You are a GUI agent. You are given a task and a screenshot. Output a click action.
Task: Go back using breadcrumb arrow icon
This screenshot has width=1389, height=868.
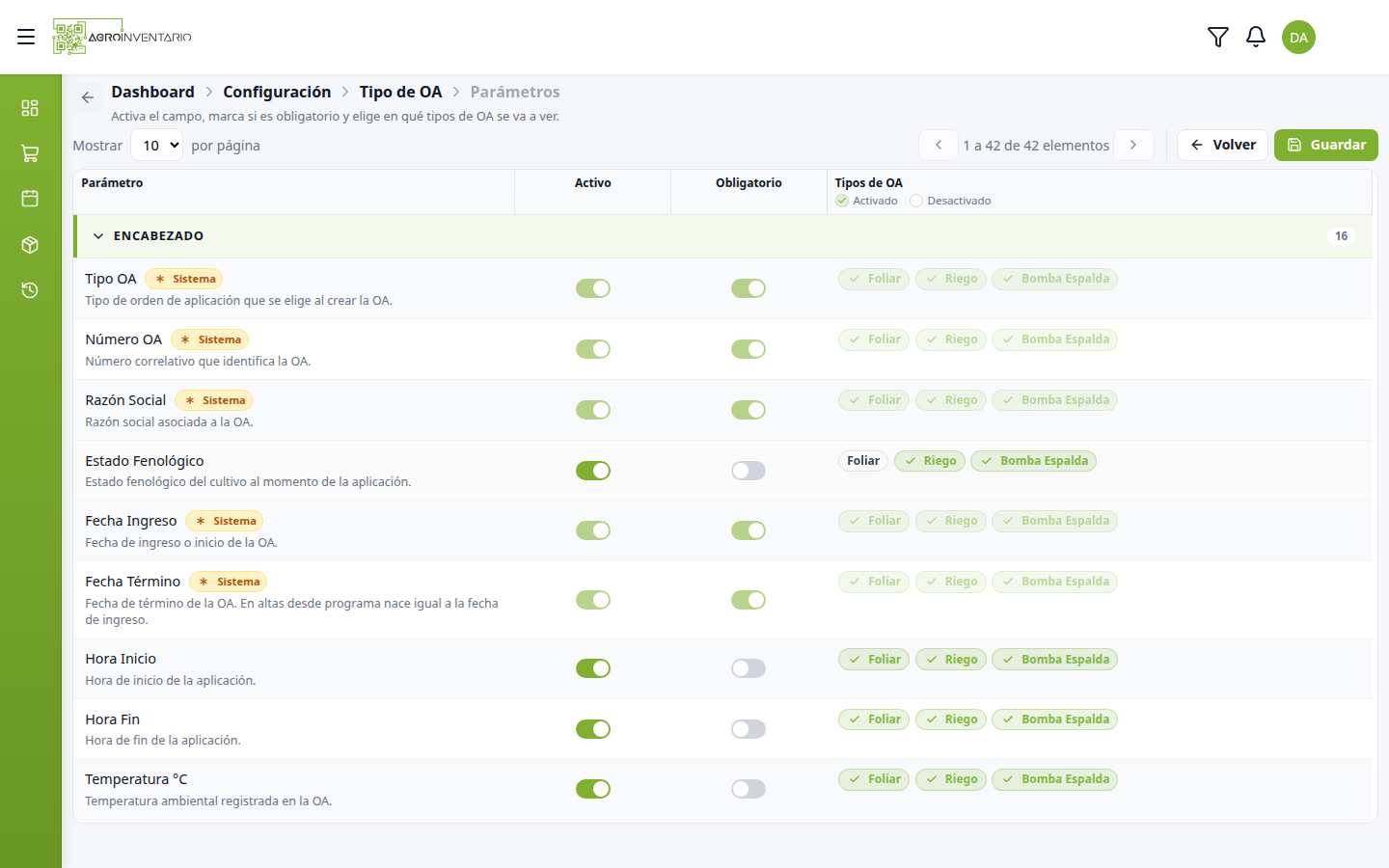click(x=88, y=97)
